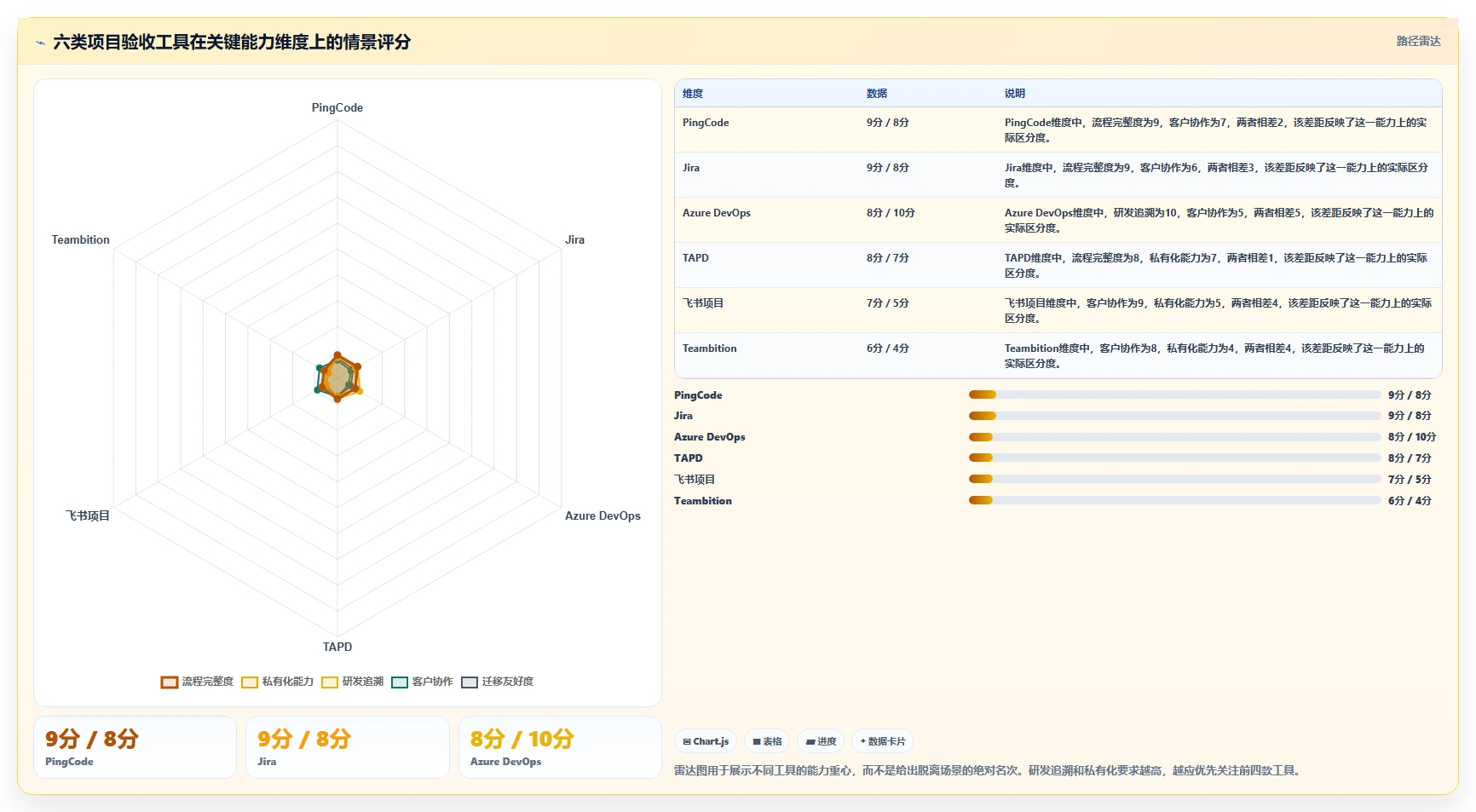Select the 进度 chip
This screenshot has height=812, width=1476.
tap(821, 741)
